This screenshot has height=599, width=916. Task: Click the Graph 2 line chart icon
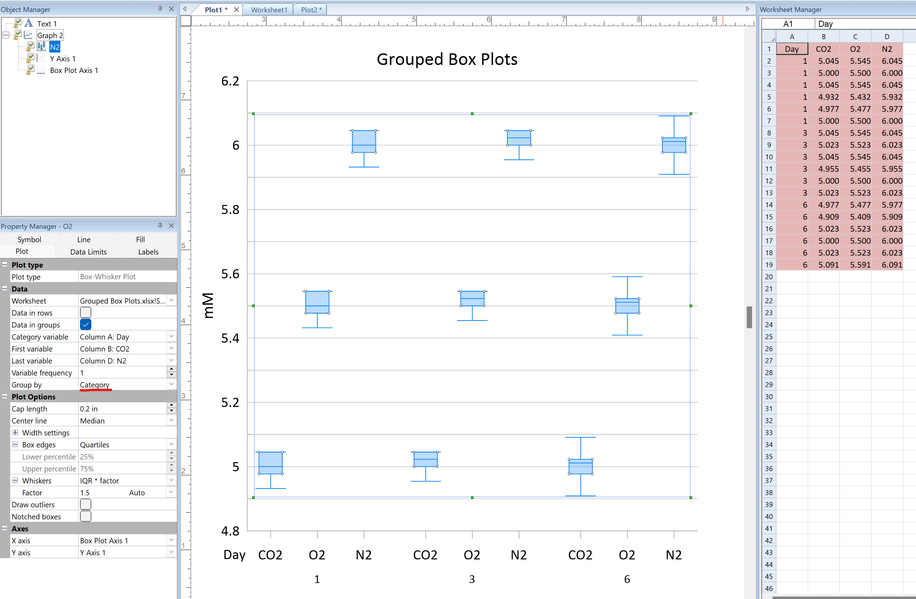(29, 35)
